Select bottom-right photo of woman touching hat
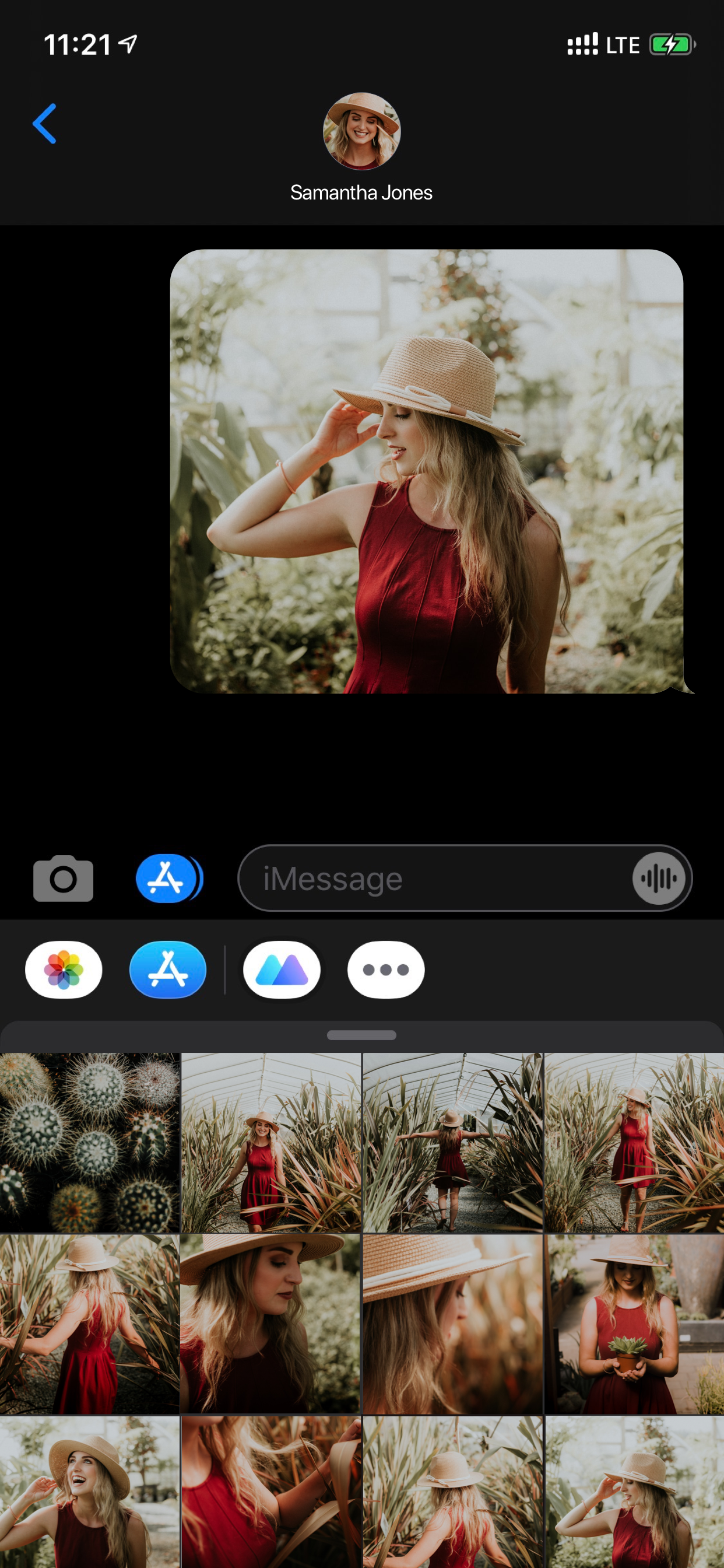This screenshot has height=1568, width=724. click(634, 1492)
